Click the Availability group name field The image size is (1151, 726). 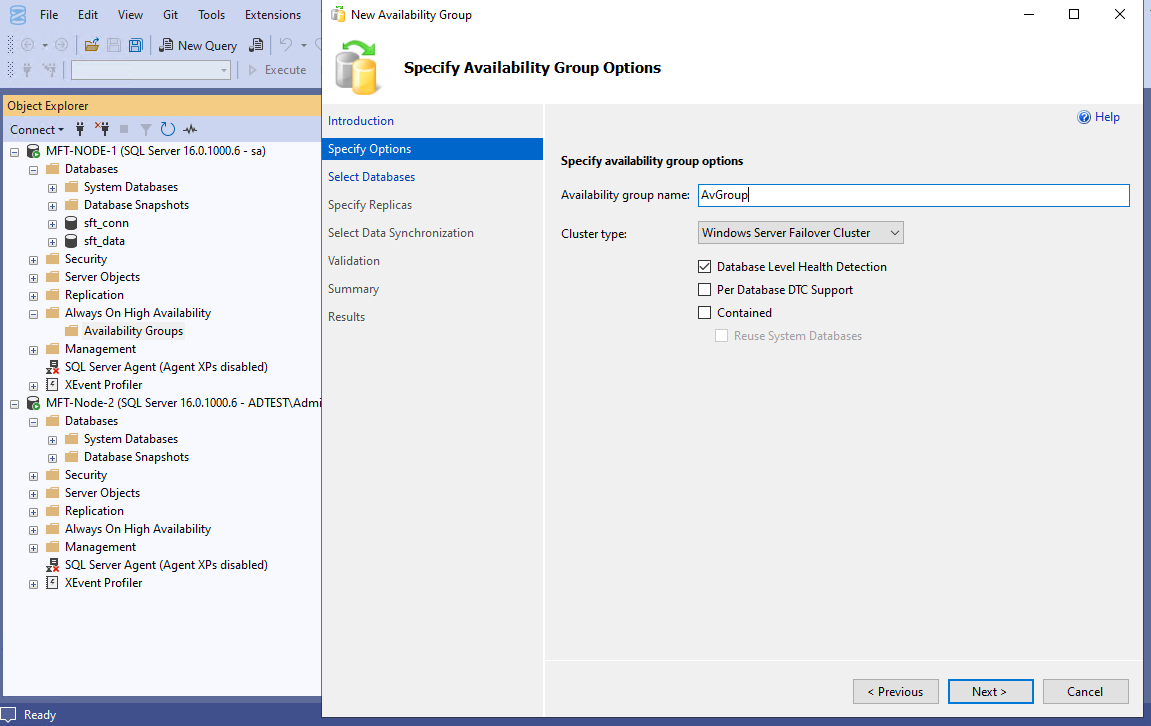click(x=913, y=195)
